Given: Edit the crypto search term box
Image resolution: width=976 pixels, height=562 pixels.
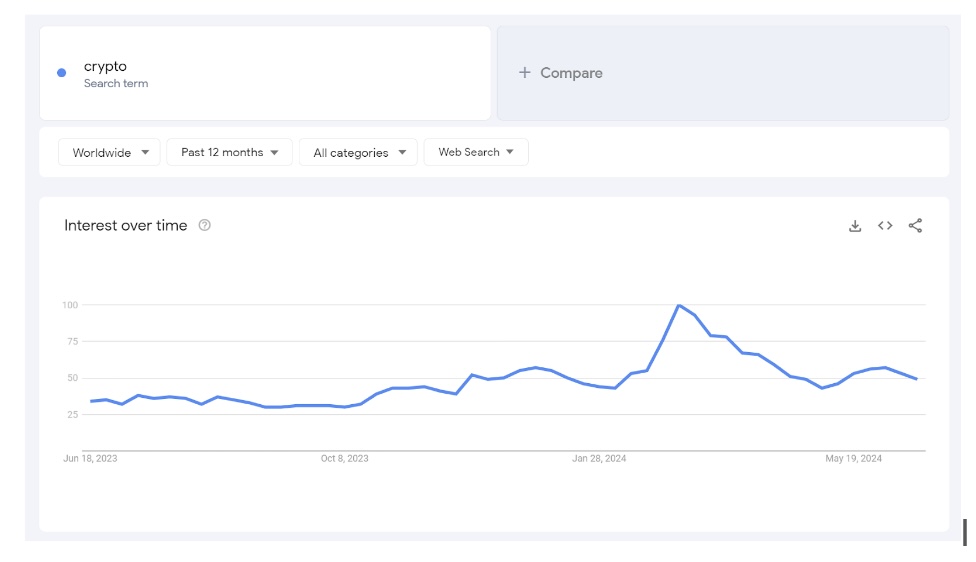Looking at the screenshot, I should 265,73.
